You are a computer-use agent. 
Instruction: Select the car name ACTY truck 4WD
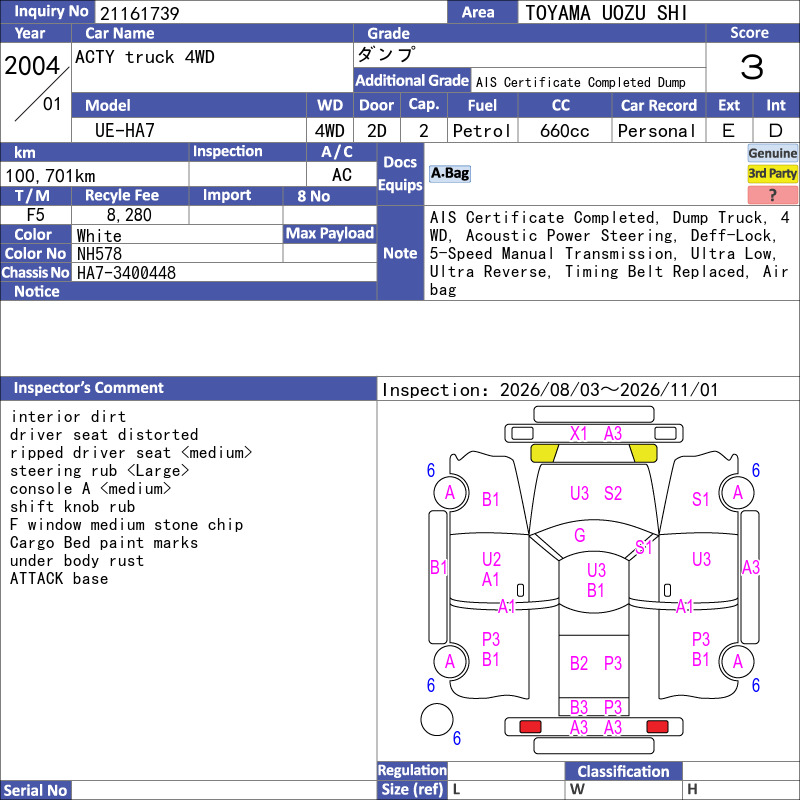pos(145,57)
